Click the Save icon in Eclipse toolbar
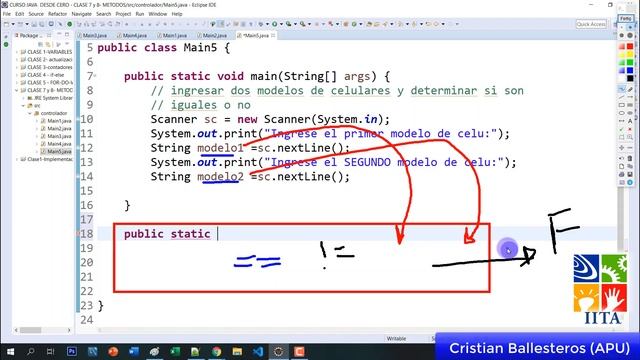This screenshot has height=360, width=640. [x=34, y=24]
